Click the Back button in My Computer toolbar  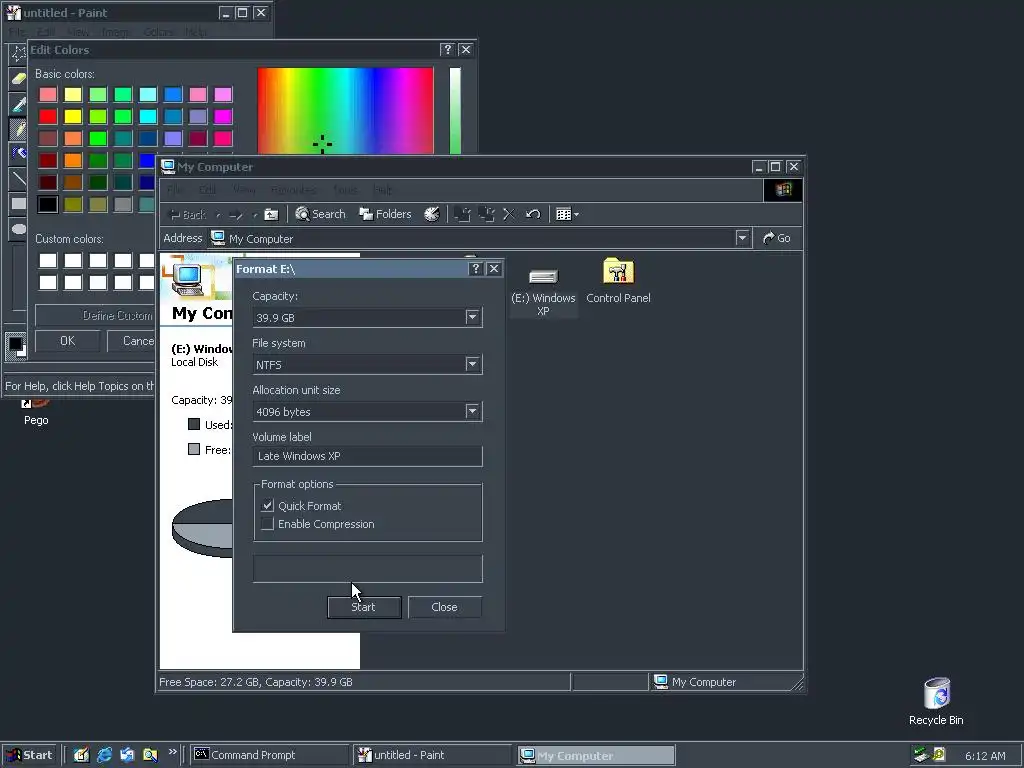click(188, 214)
